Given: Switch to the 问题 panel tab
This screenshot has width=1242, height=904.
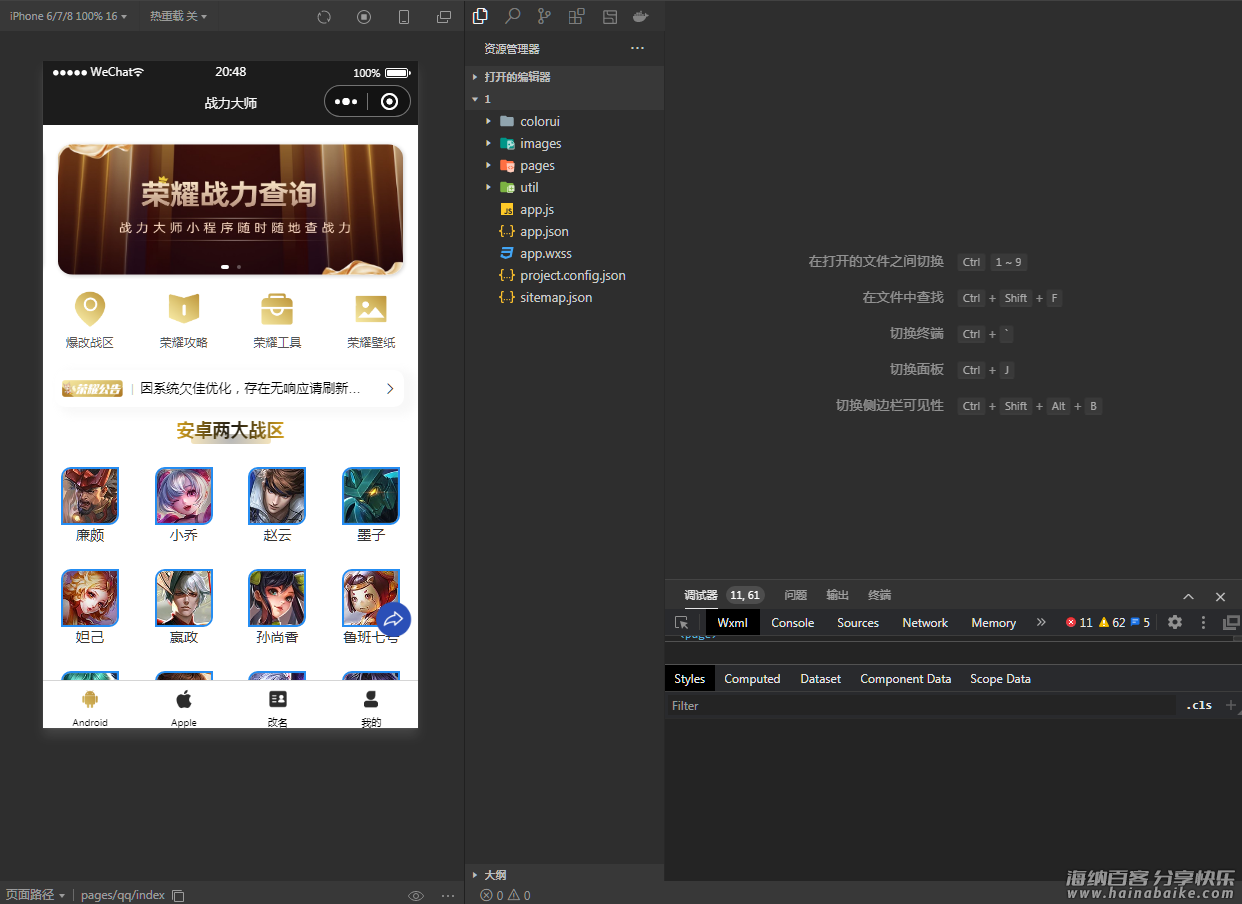Looking at the screenshot, I should click(796, 595).
